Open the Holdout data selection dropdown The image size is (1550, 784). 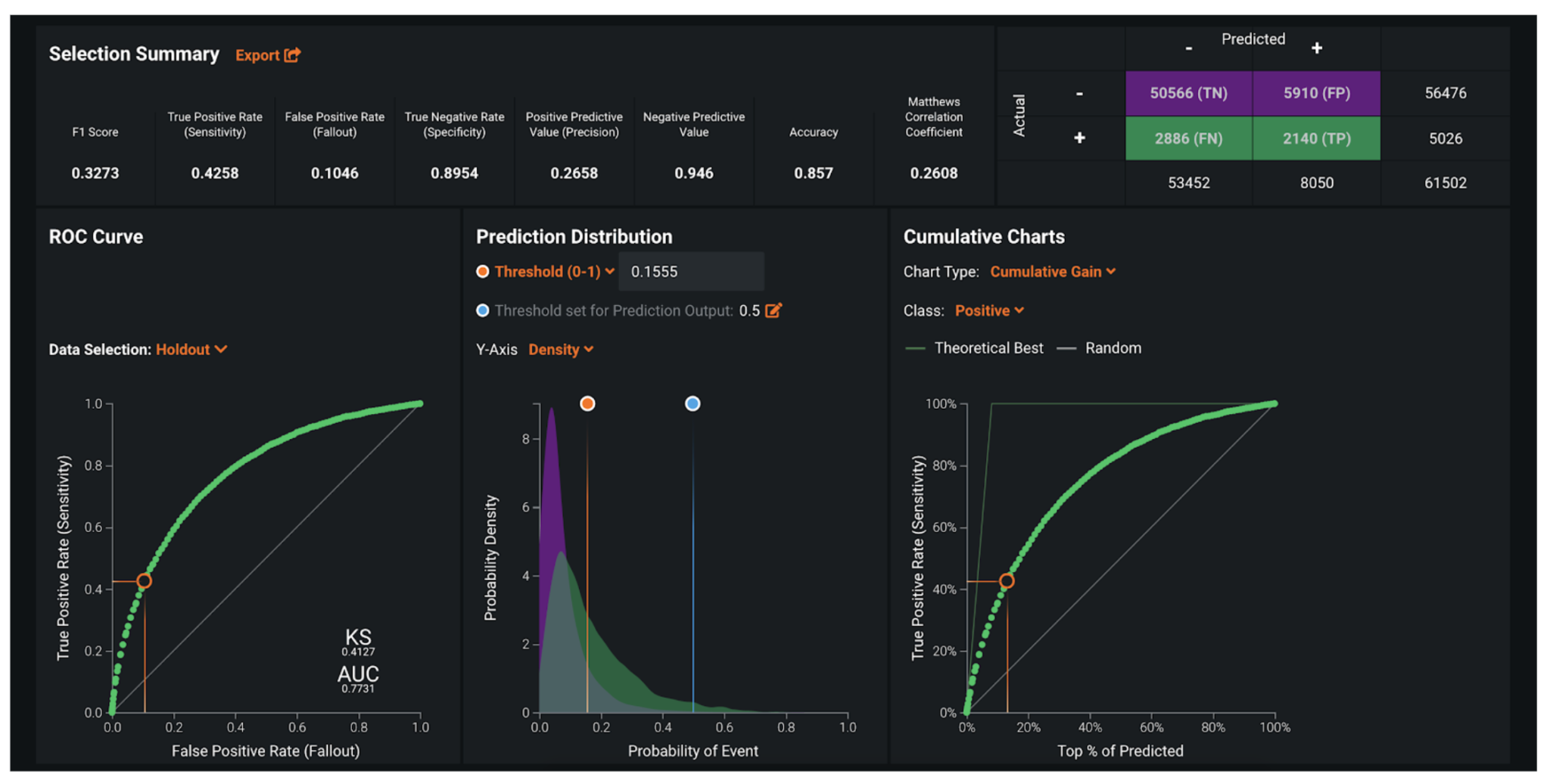point(191,350)
